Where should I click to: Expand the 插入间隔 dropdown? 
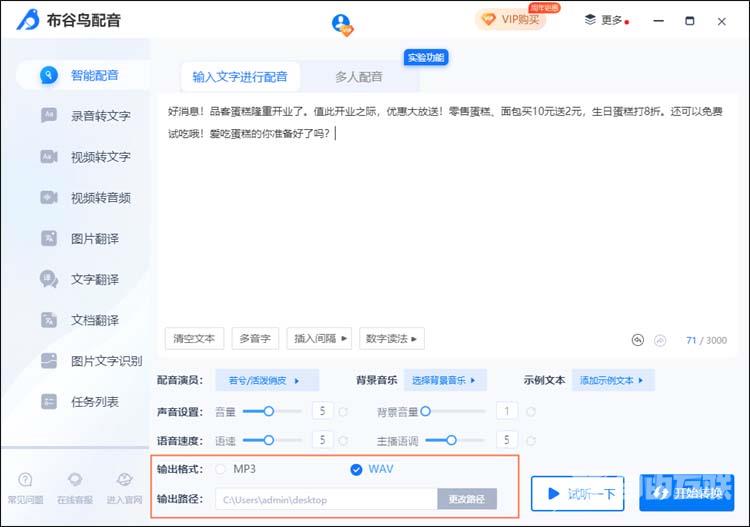pos(320,339)
